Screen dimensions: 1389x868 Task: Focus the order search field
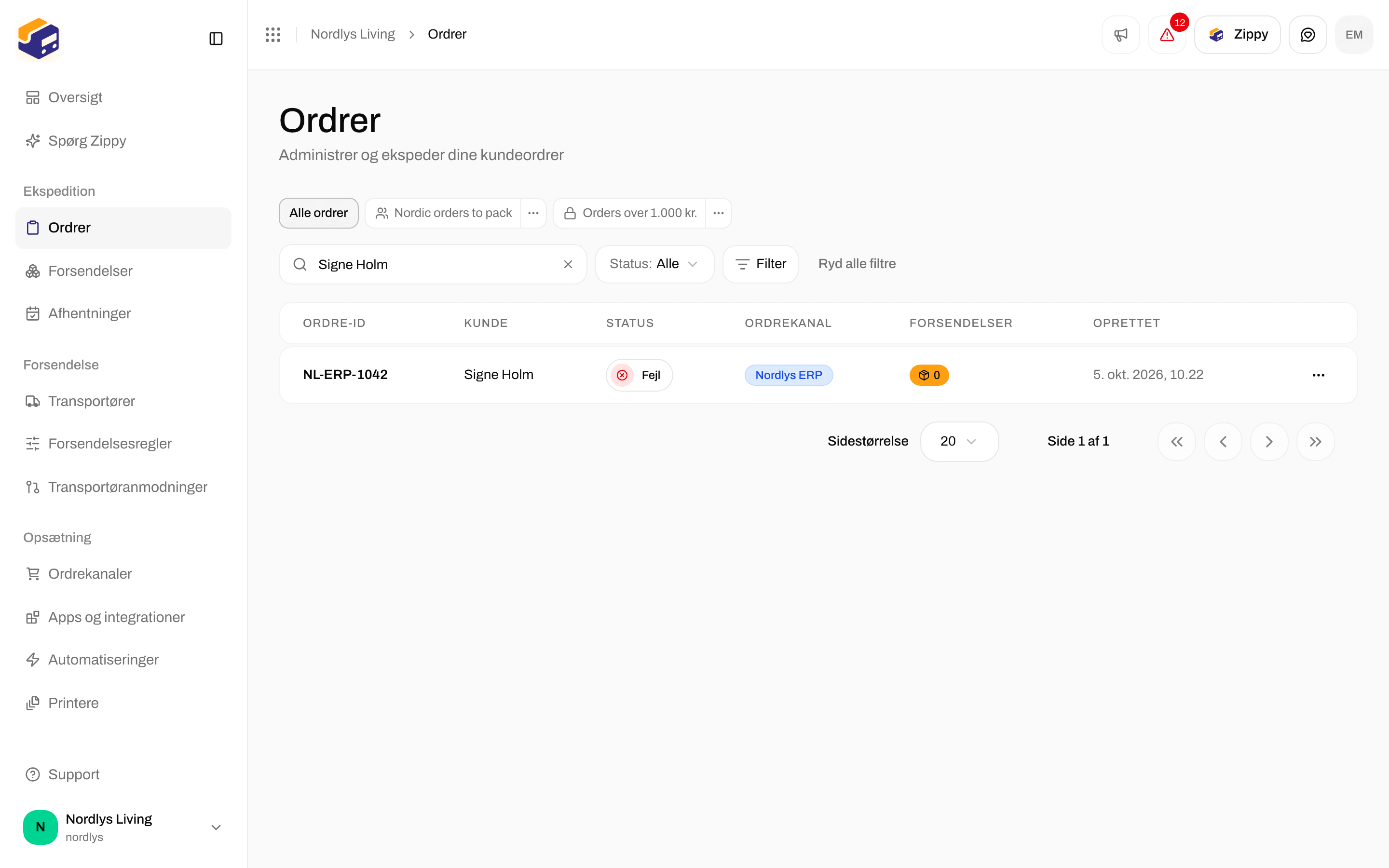click(433, 264)
